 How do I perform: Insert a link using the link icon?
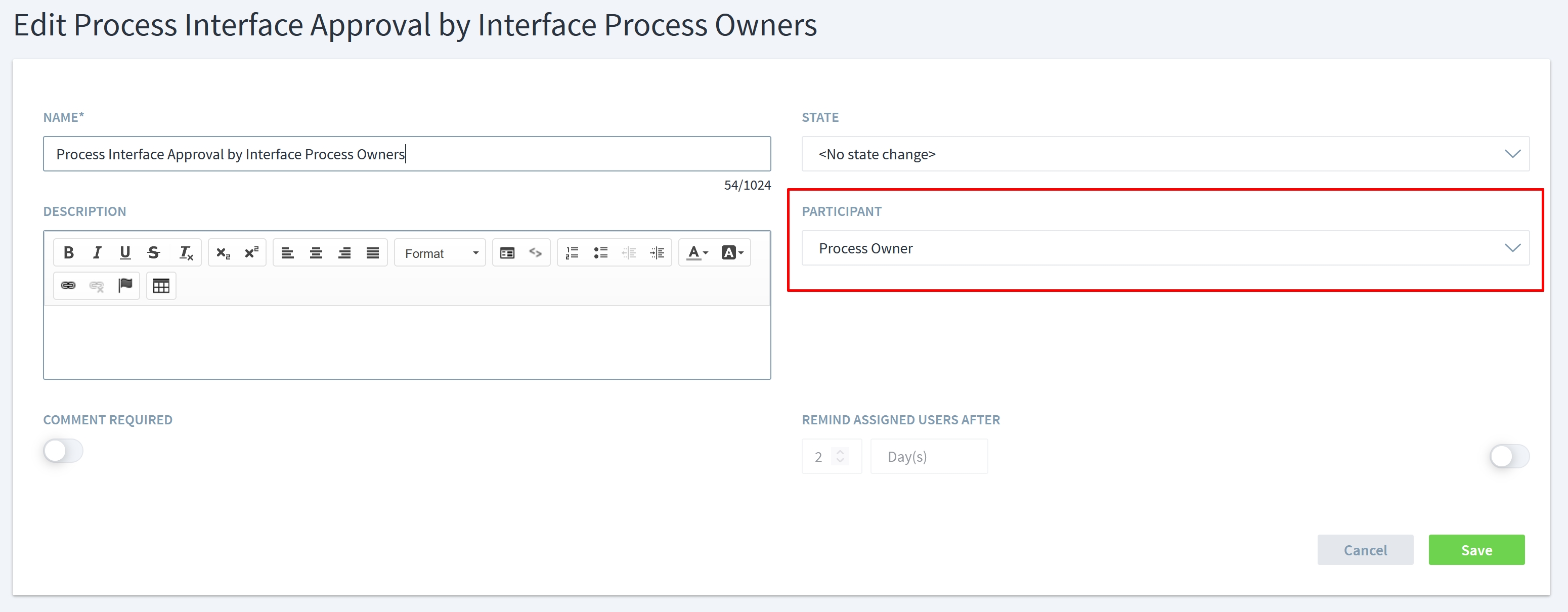[x=68, y=286]
